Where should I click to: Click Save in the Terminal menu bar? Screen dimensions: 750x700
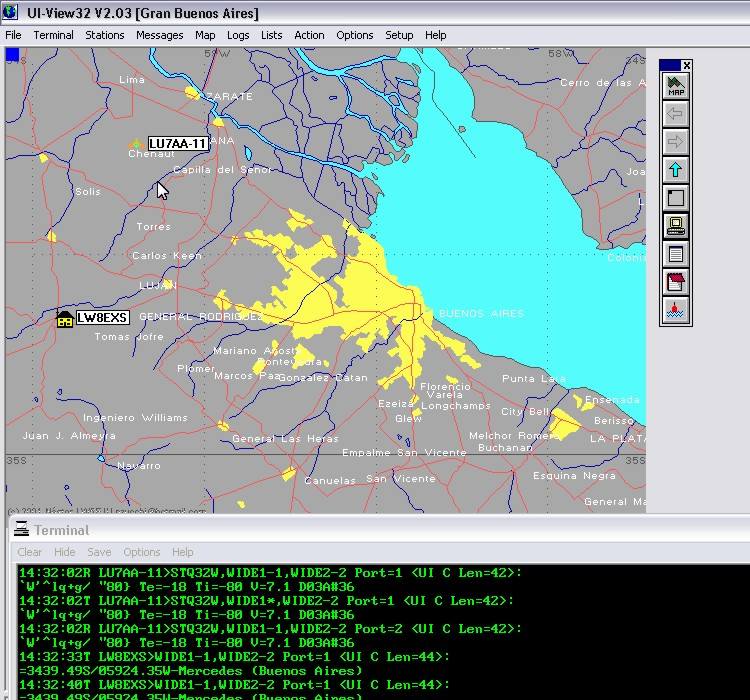tap(99, 552)
